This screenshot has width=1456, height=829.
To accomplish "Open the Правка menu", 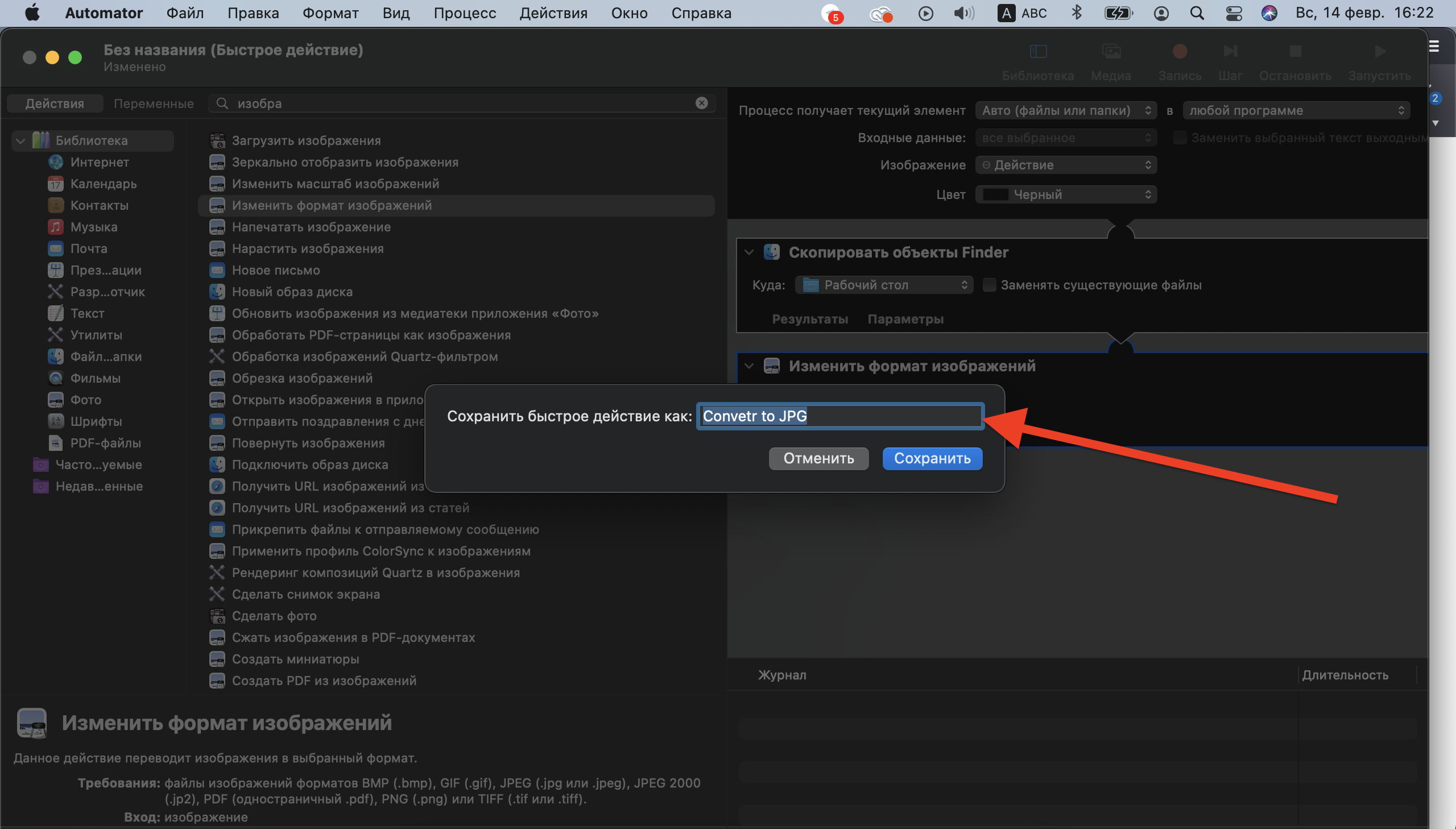I will click(254, 13).
